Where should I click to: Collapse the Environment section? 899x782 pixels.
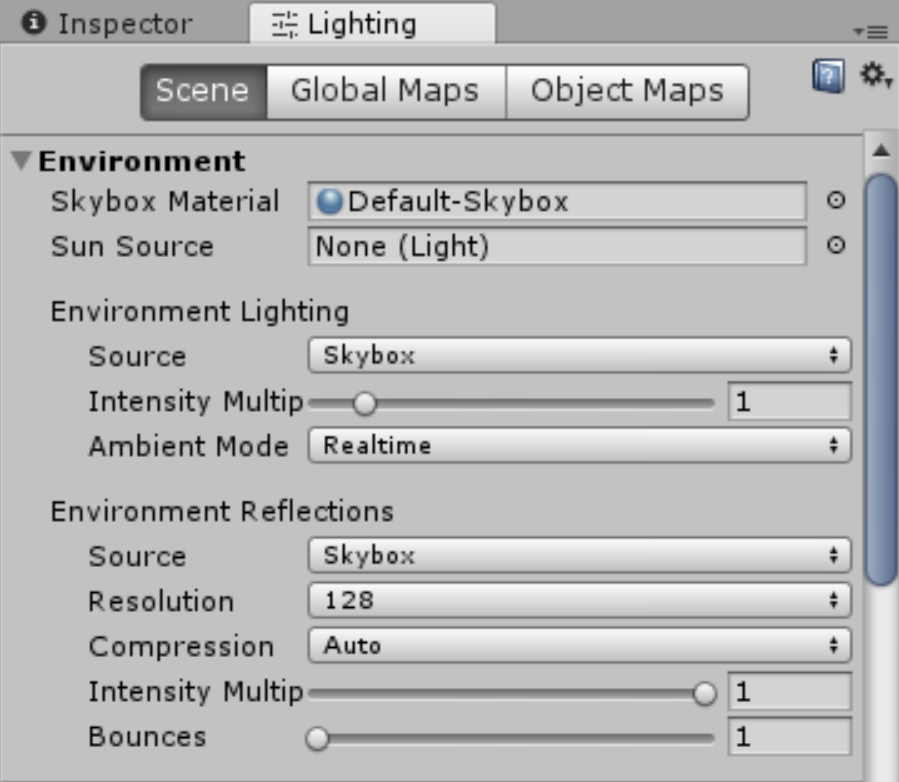[x=21, y=161]
